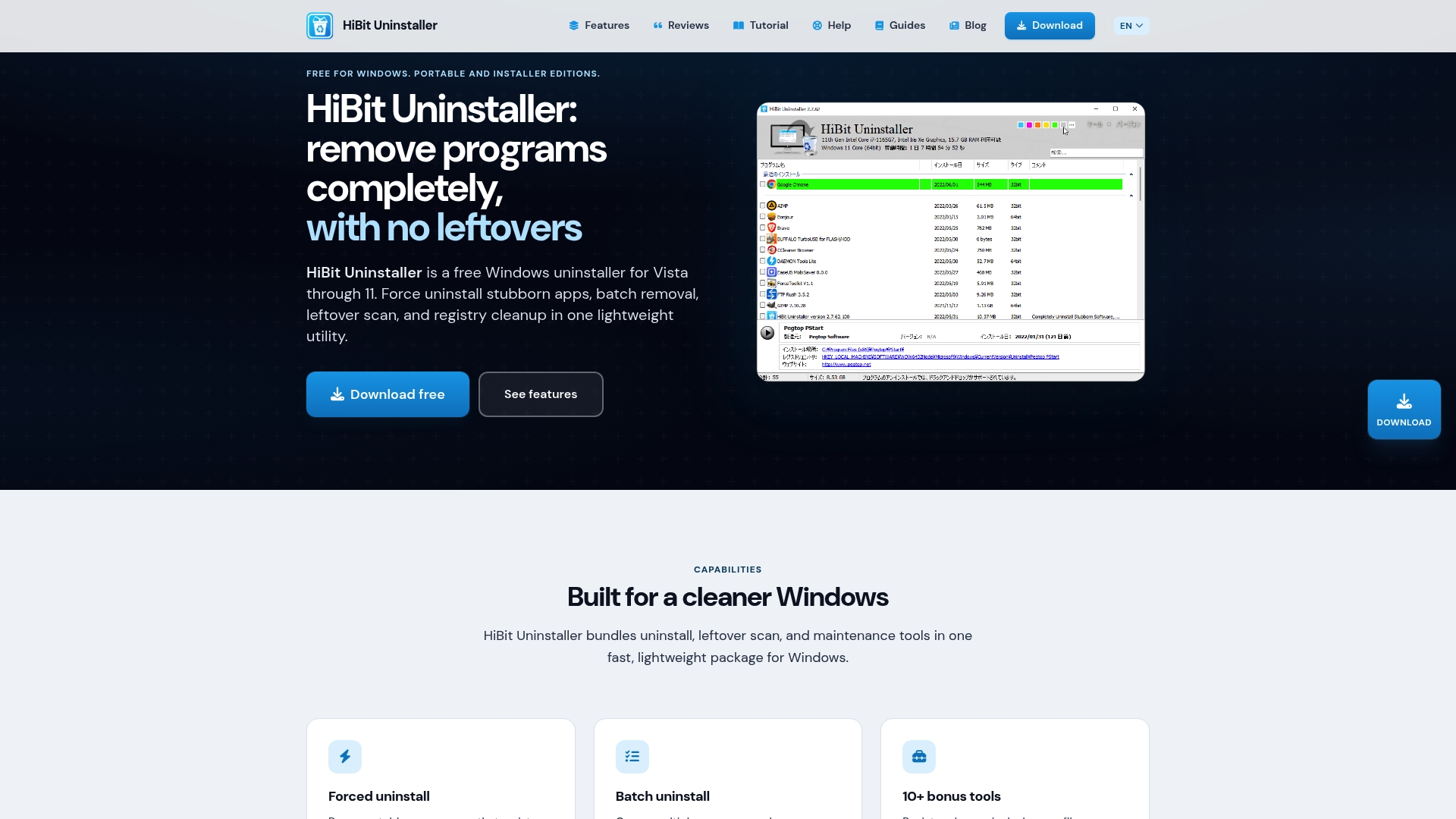Viewport: 1456px width, 819px height.
Task: Click the HiBit Uninstaller trash-can logo icon
Action: 319,26
